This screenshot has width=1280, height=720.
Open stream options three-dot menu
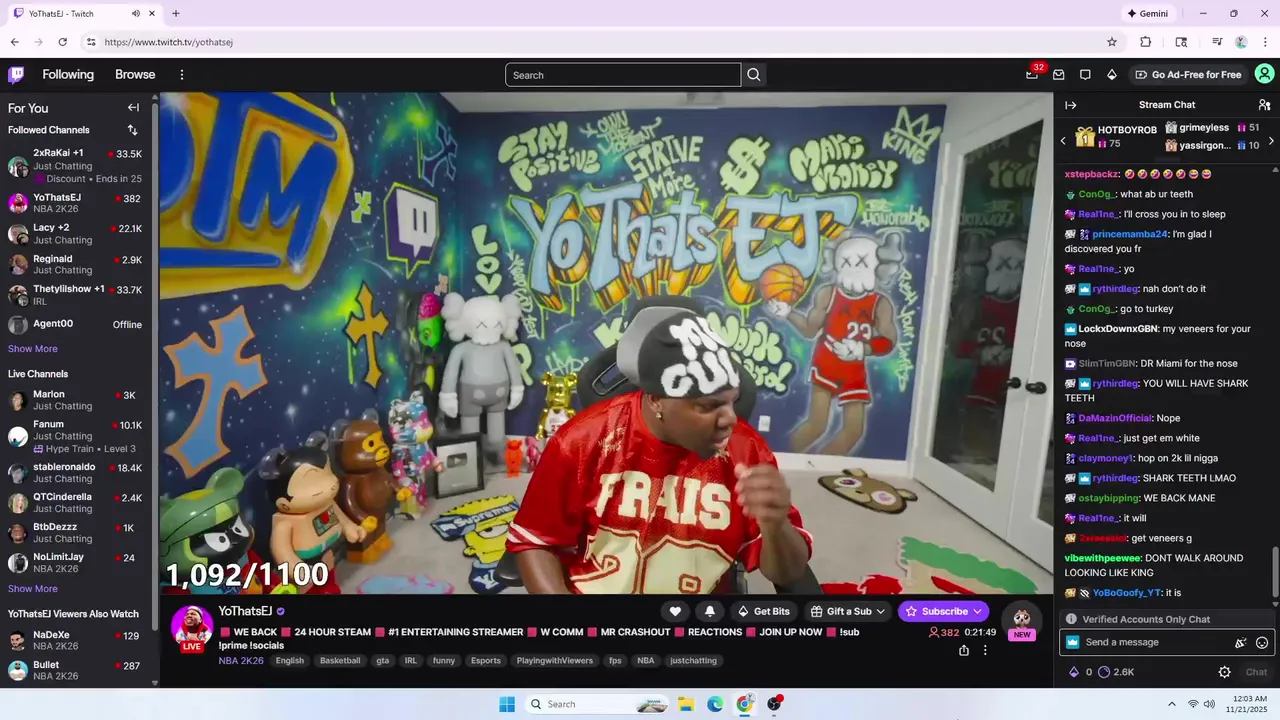[x=985, y=650]
